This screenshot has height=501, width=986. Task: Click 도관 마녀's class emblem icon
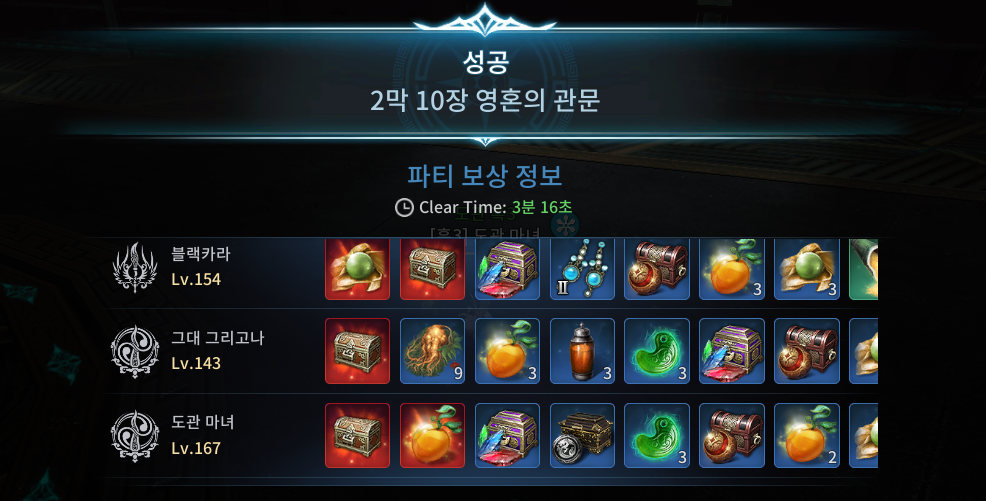coord(135,436)
